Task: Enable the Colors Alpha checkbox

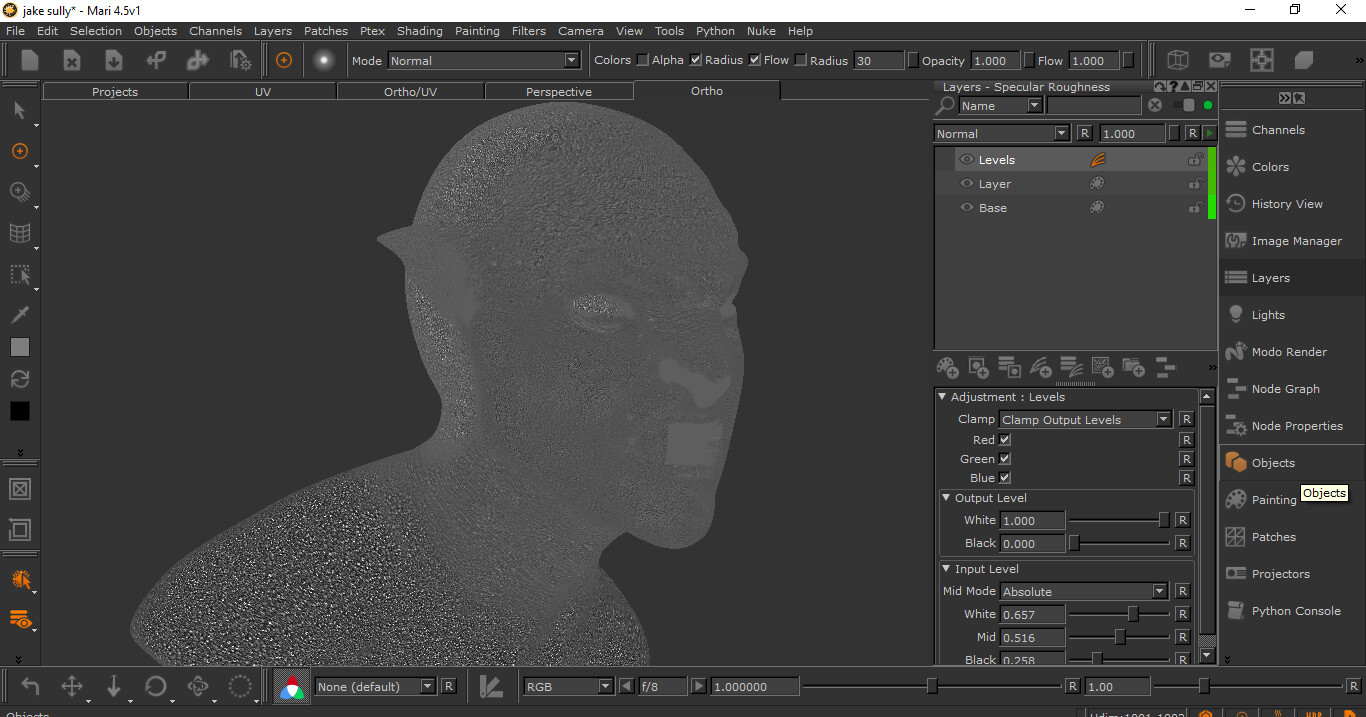Action: [x=642, y=60]
